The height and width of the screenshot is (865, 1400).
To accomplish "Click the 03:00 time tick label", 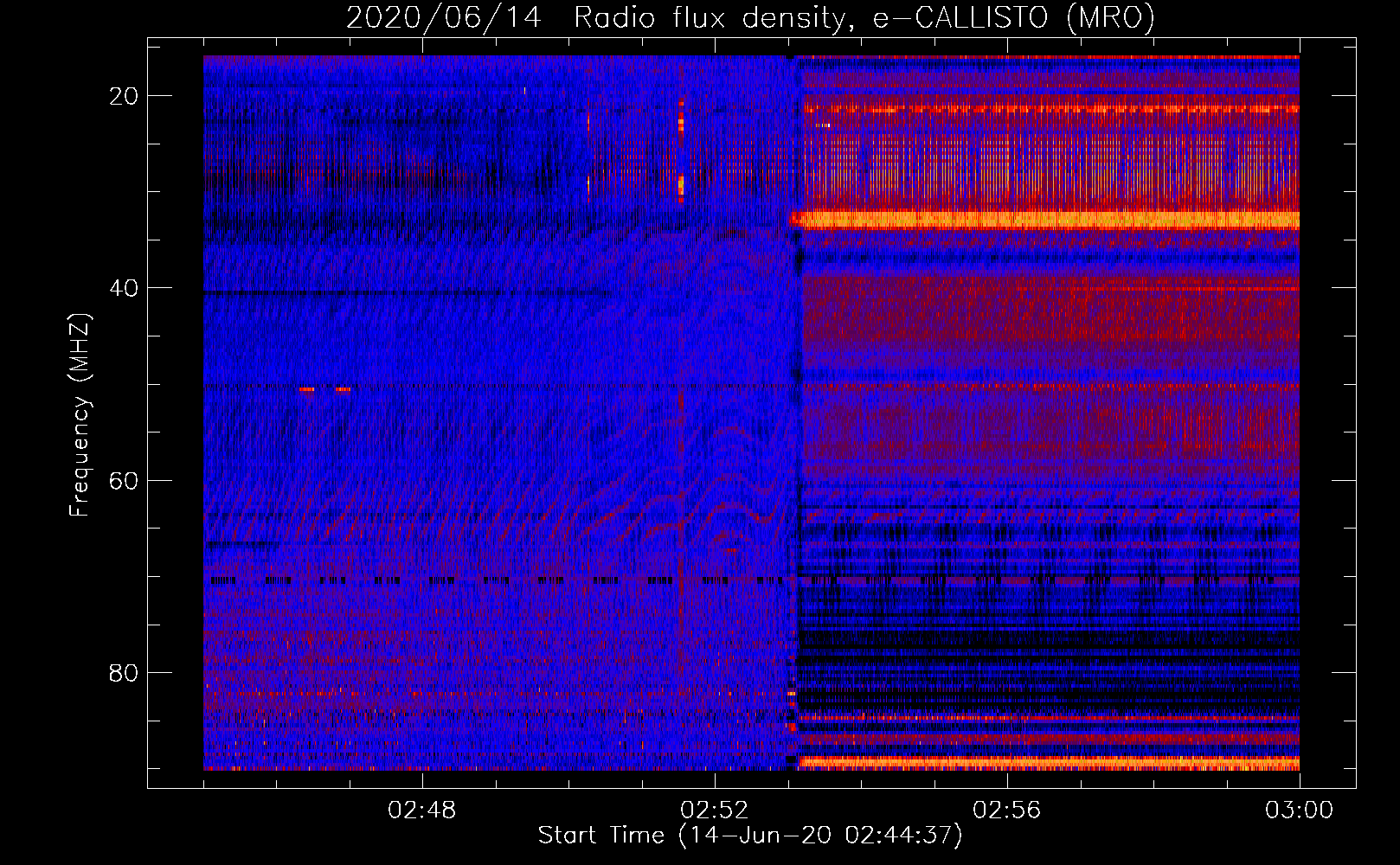I will (x=1300, y=811).
